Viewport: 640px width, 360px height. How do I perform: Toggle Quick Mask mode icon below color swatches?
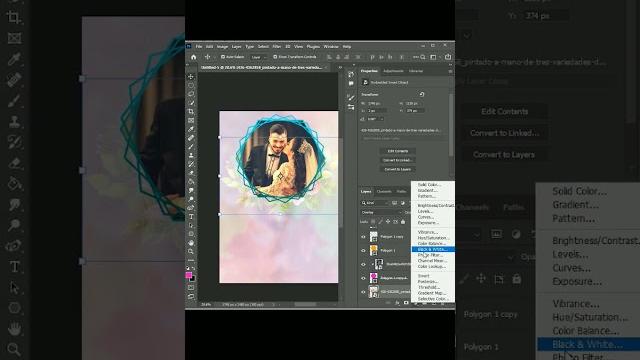pyautogui.click(x=191, y=288)
